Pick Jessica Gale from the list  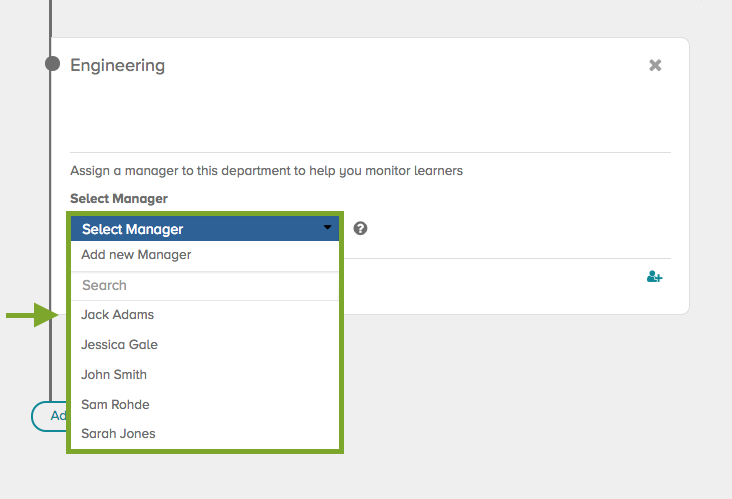coord(120,345)
